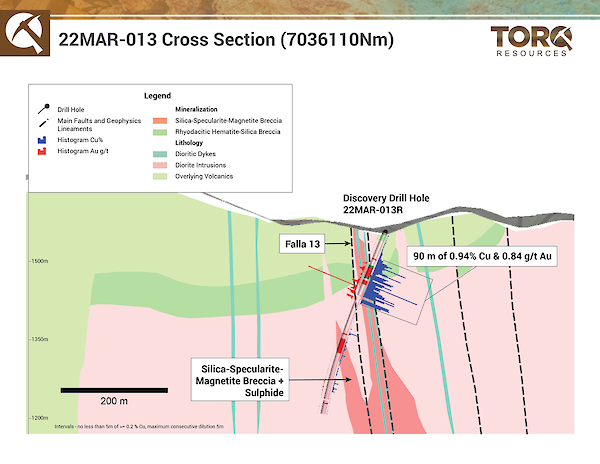The width and height of the screenshot is (600, 464).
Task: Select the Drill Hole legend symbol
Action: coord(41,108)
